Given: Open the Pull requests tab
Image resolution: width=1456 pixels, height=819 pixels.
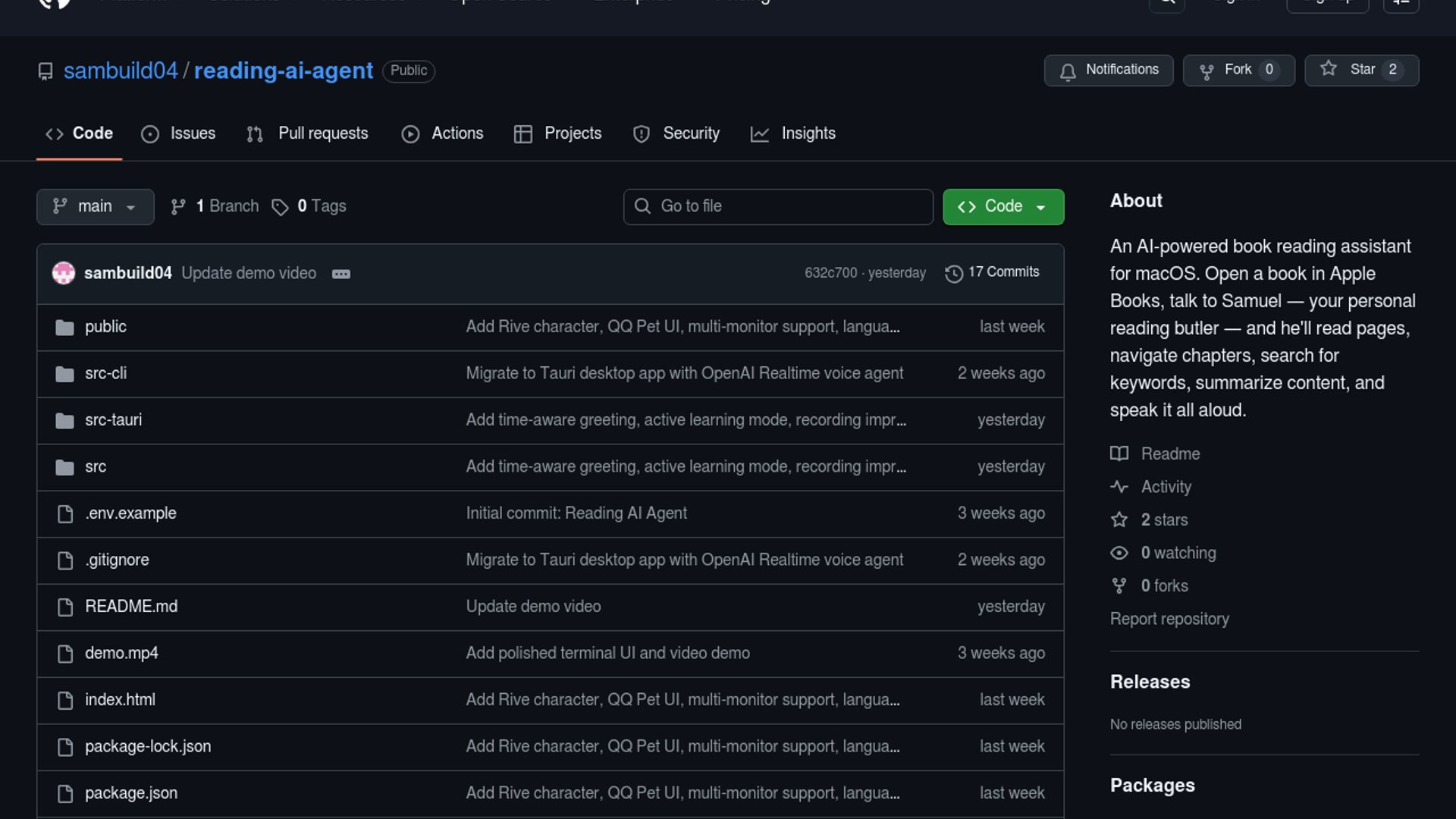Looking at the screenshot, I should (x=308, y=133).
